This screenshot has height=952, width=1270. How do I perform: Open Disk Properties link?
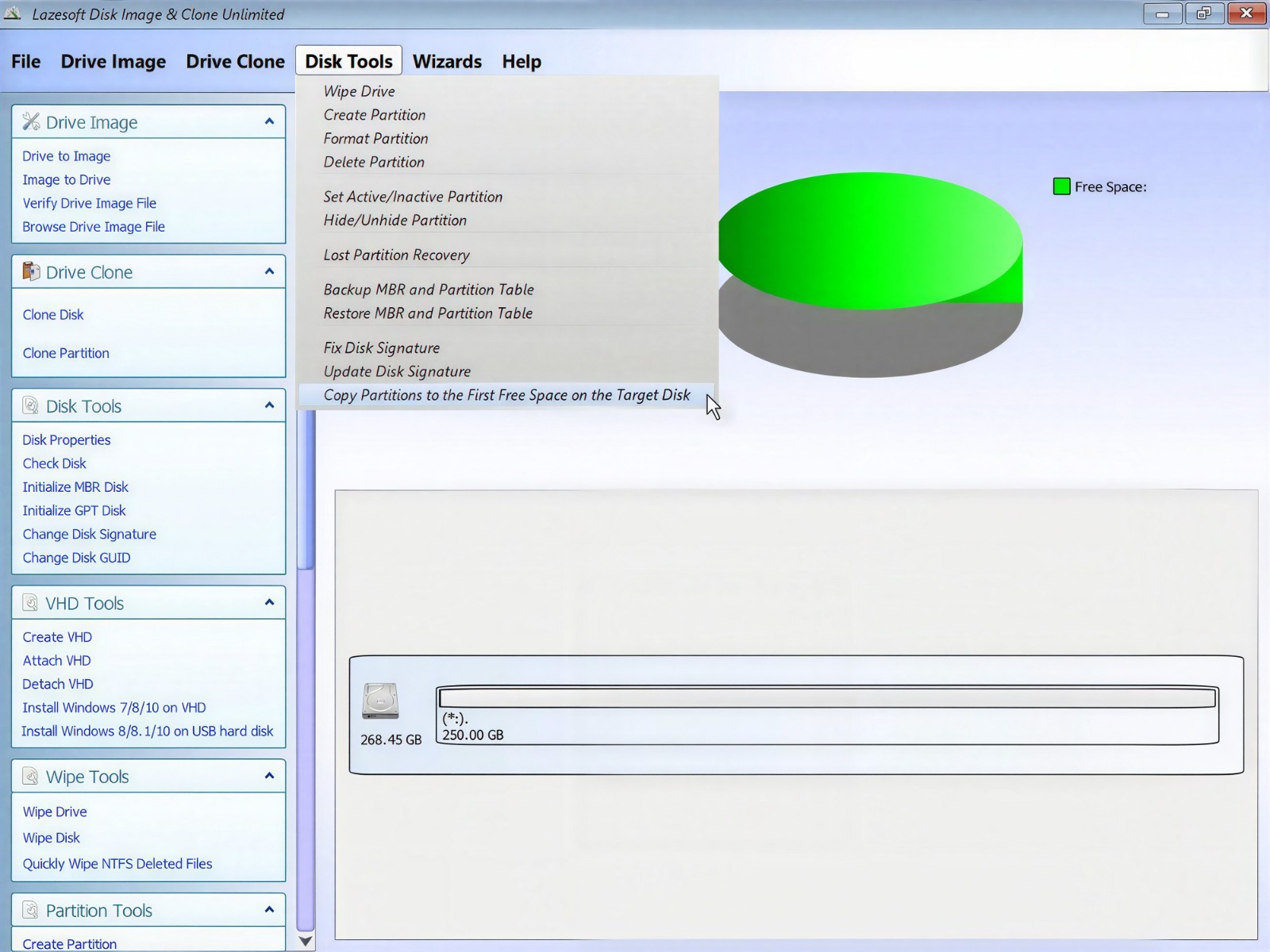[67, 440]
